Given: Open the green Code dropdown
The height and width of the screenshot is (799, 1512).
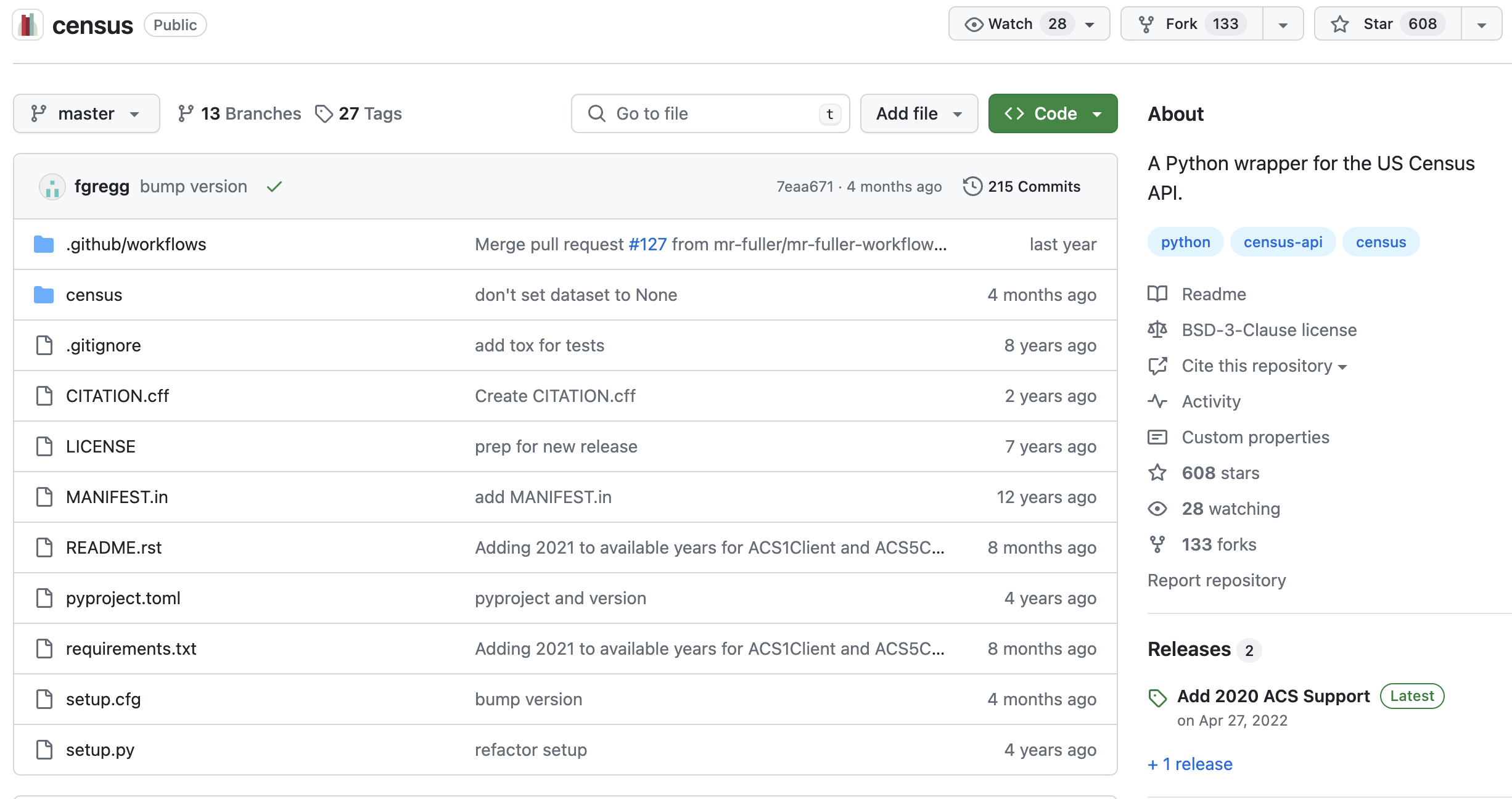Looking at the screenshot, I should pos(1053,113).
